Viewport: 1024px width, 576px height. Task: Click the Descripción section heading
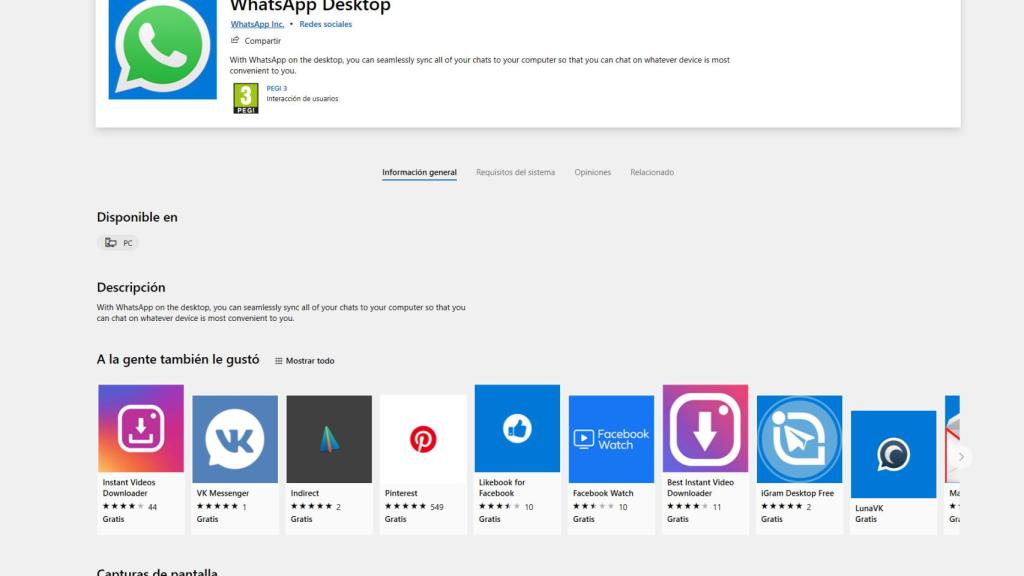tap(131, 287)
